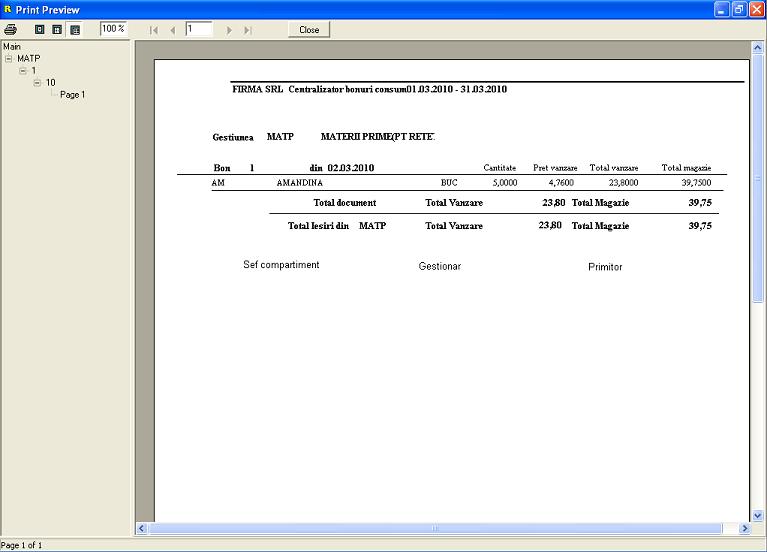767x552 pixels.
Task: Click the zoom percentage field
Action: [113, 29]
